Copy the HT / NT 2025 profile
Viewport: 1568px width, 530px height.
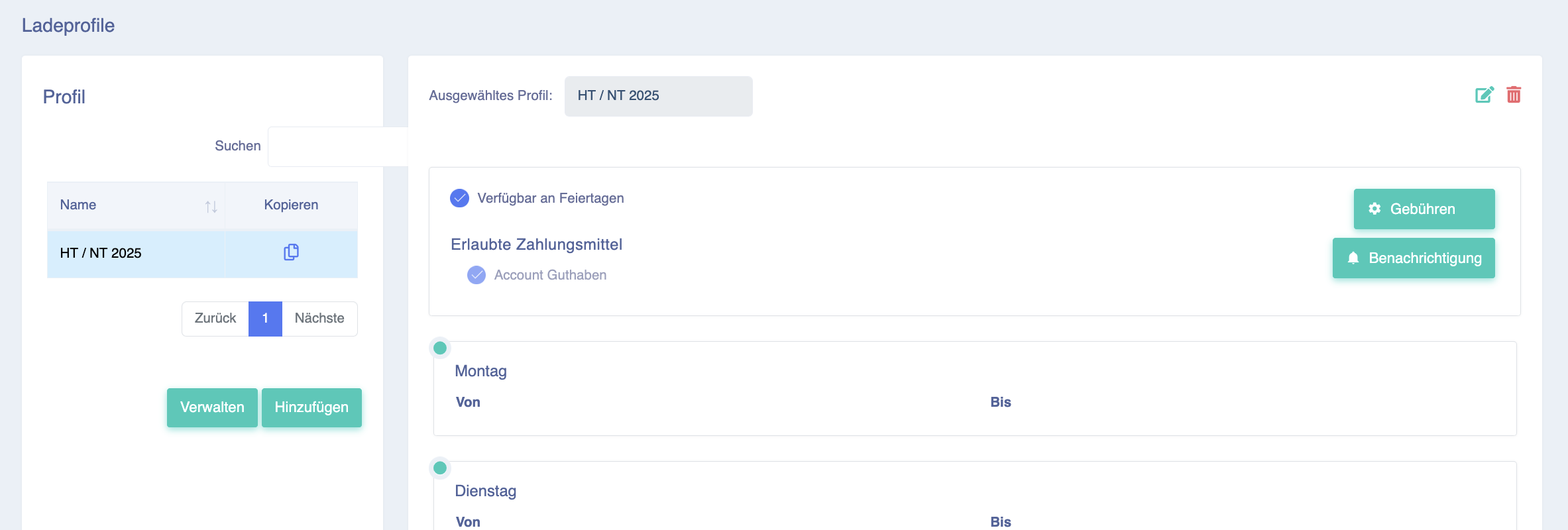tap(291, 252)
